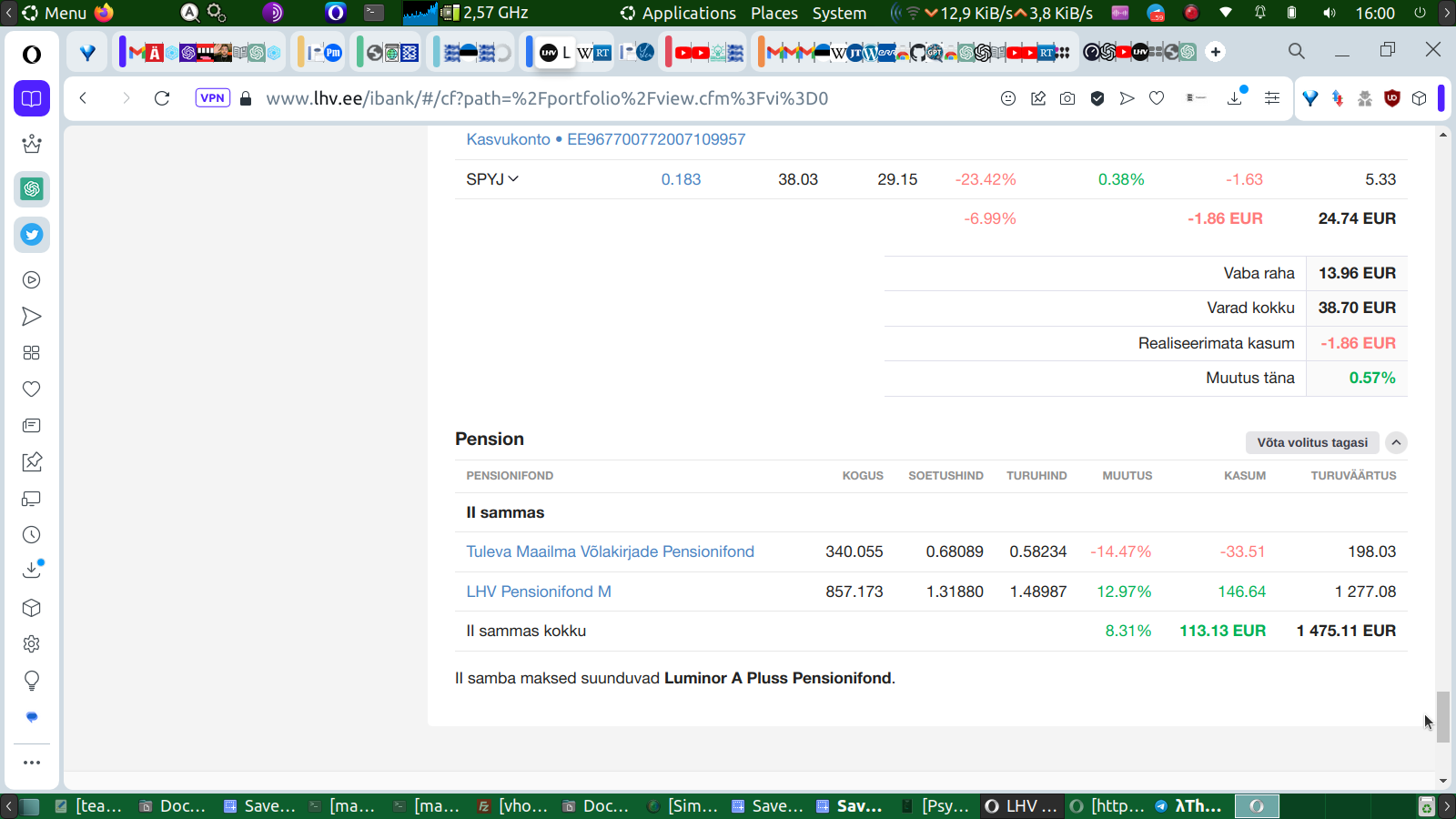Image resolution: width=1456 pixels, height=819 pixels.
Task: Click the Vaba raha 13.96 EUR value
Action: coord(1357,273)
